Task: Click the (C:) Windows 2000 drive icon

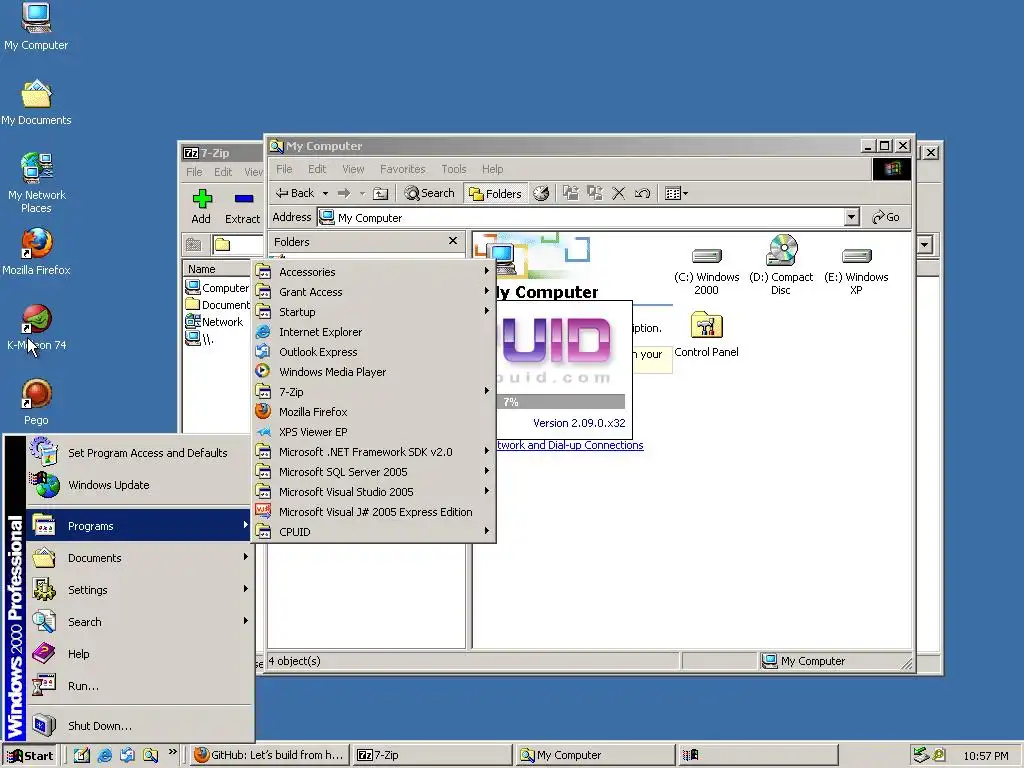Action: pyautogui.click(x=707, y=271)
